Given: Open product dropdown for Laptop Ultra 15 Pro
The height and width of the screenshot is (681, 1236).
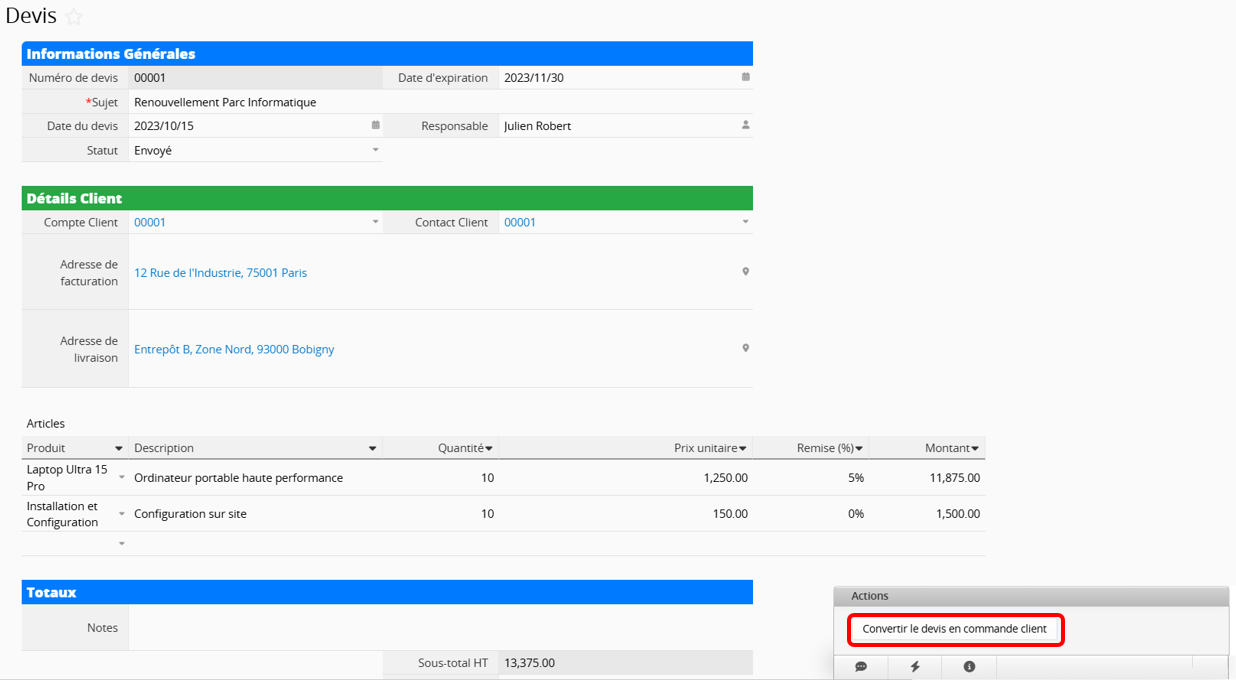Looking at the screenshot, I should [x=122, y=478].
